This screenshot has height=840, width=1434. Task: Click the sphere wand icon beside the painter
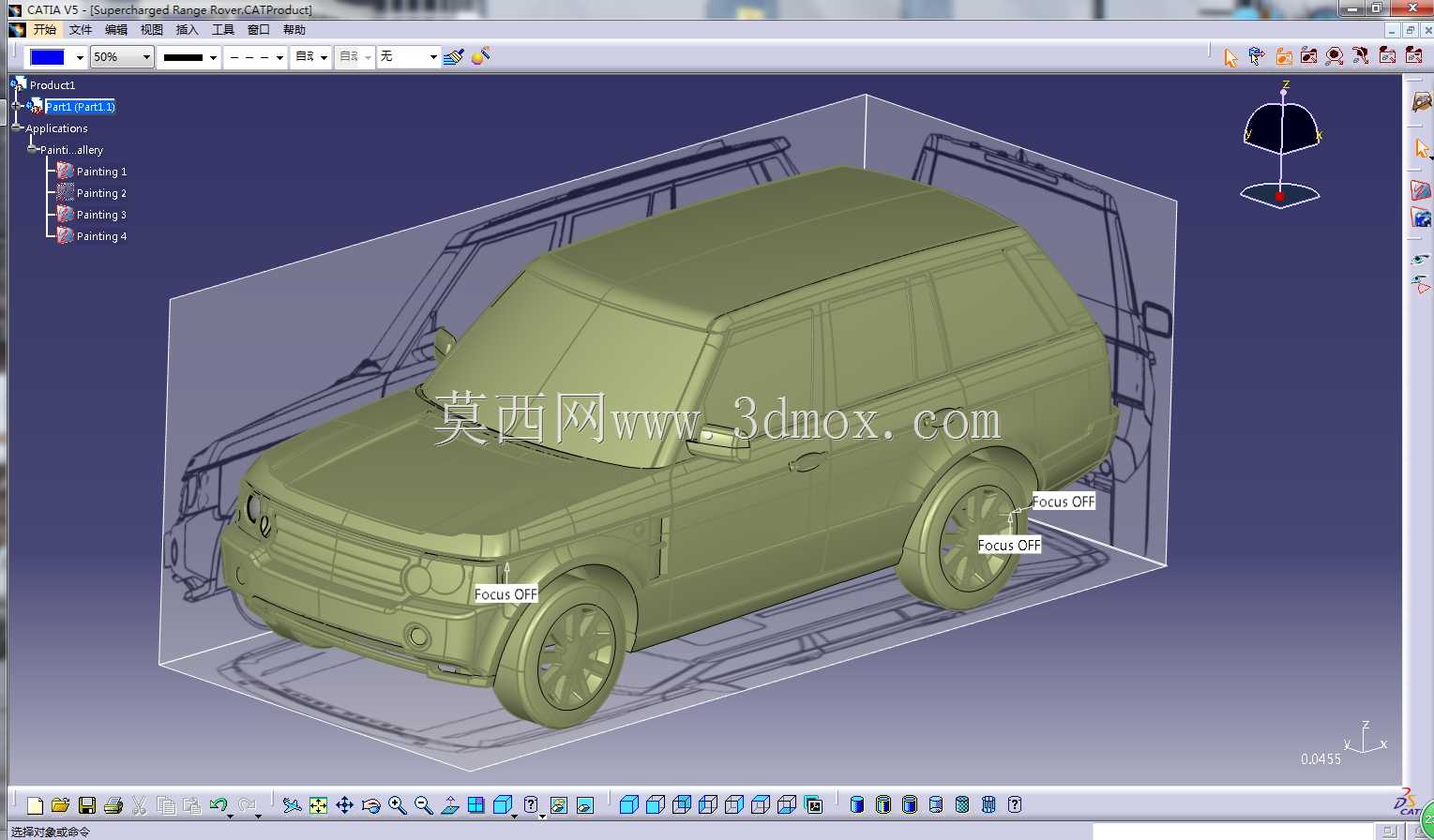click(480, 57)
